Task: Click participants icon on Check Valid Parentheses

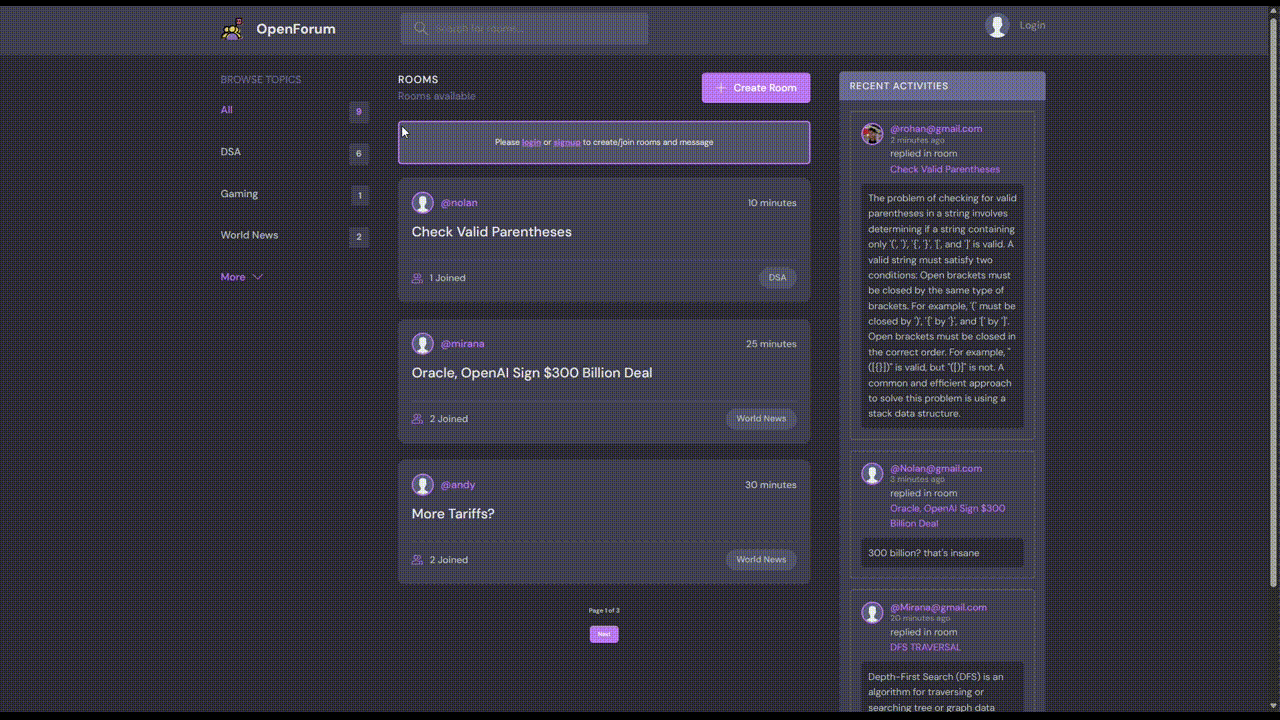Action: [417, 278]
